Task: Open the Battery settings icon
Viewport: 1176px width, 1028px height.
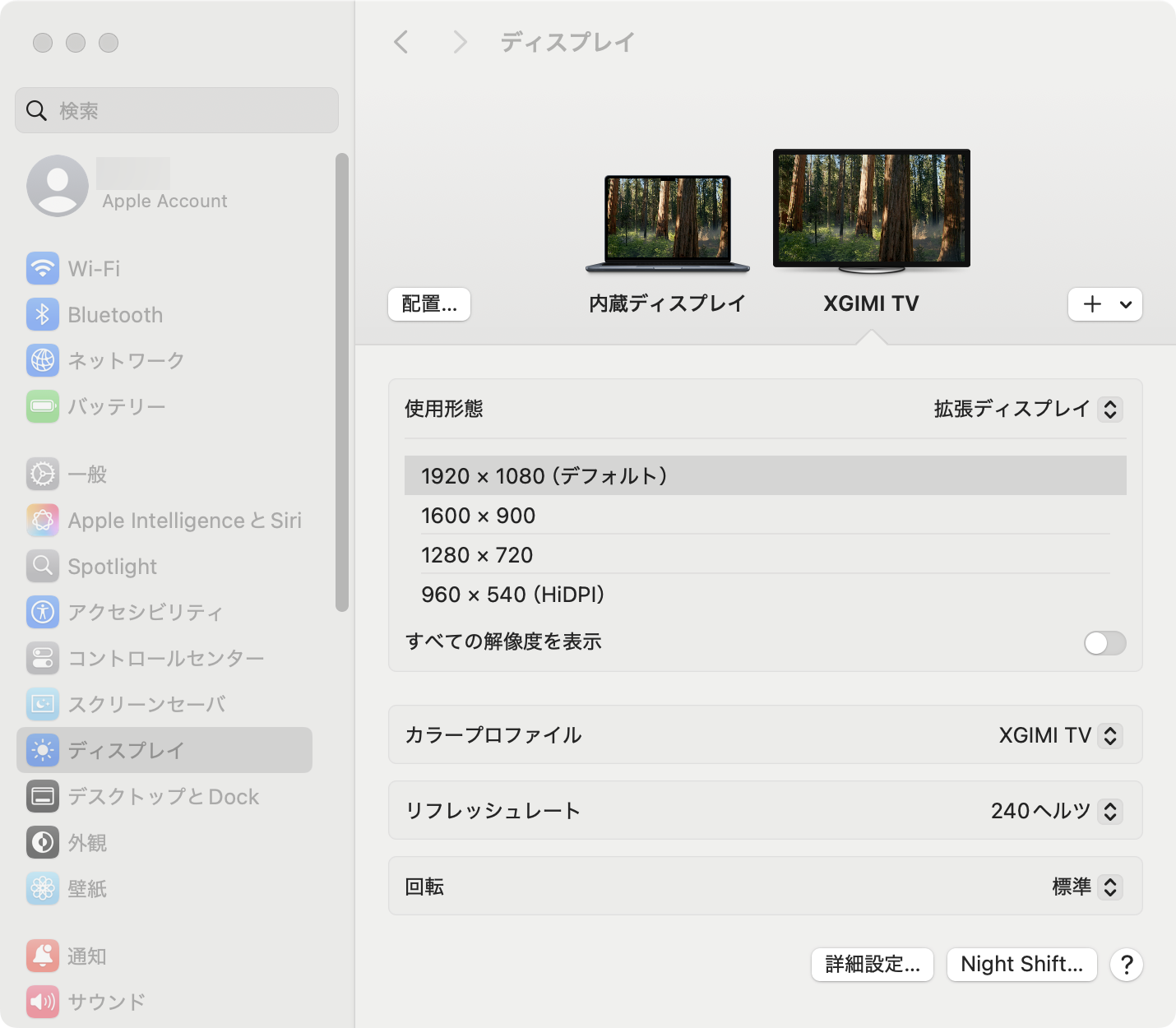Action: point(43,406)
